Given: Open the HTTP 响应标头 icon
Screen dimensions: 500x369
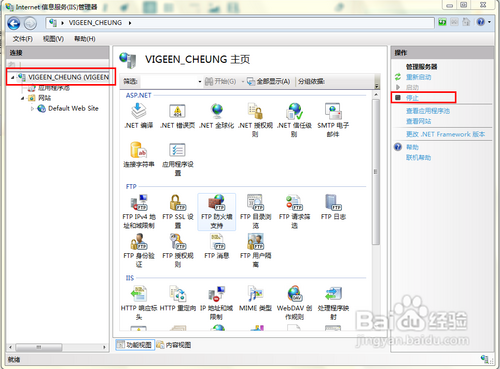Looking at the screenshot, I should [x=139, y=303].
